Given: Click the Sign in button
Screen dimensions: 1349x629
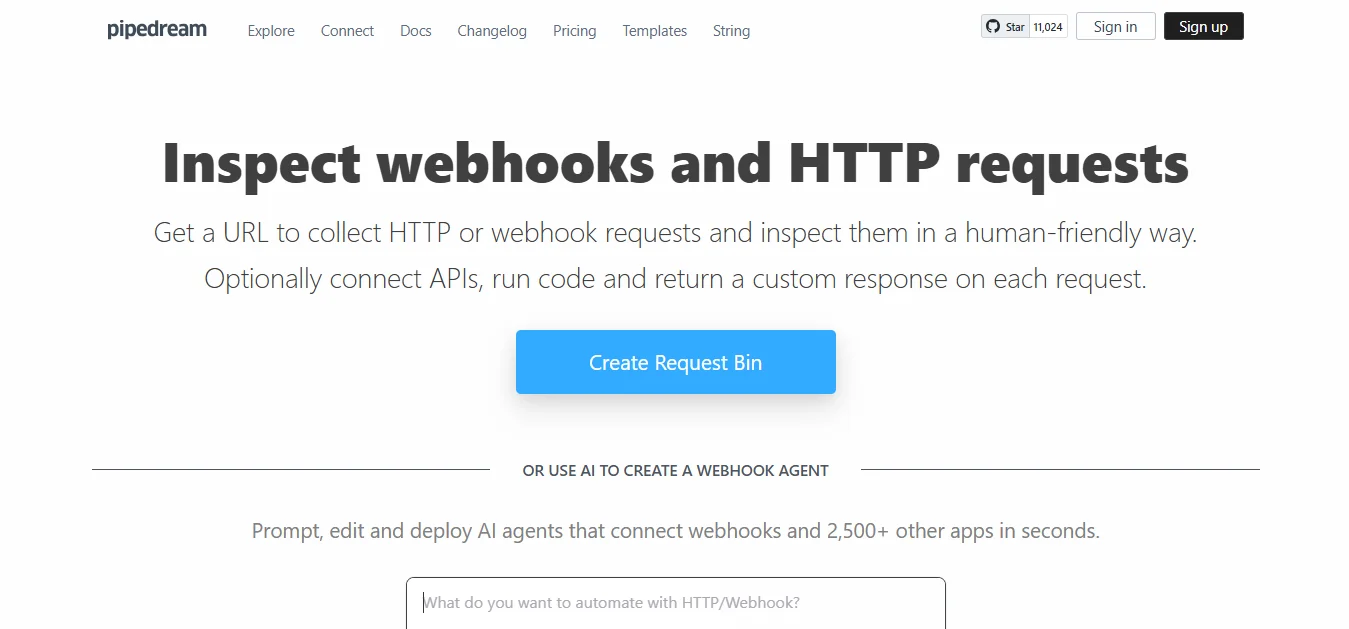Looking at the screenshot, I should [1115, 26].
